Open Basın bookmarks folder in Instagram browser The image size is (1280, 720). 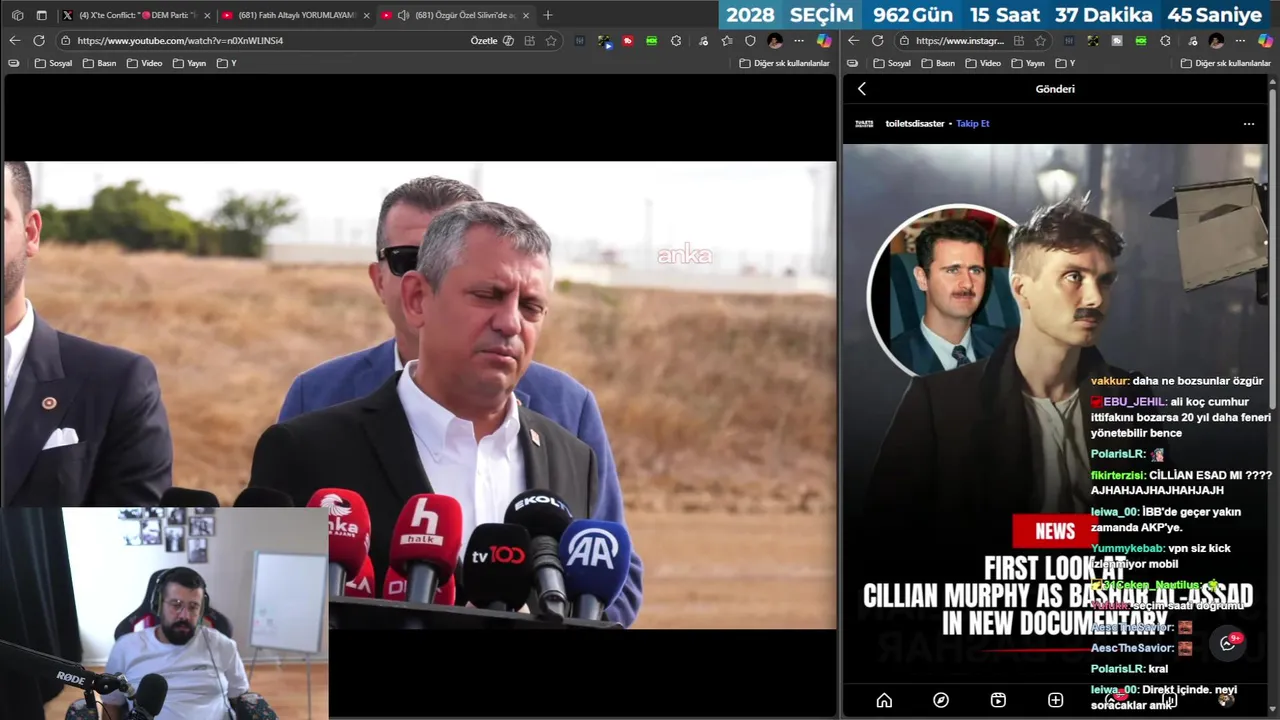click(x=938, y=63)
